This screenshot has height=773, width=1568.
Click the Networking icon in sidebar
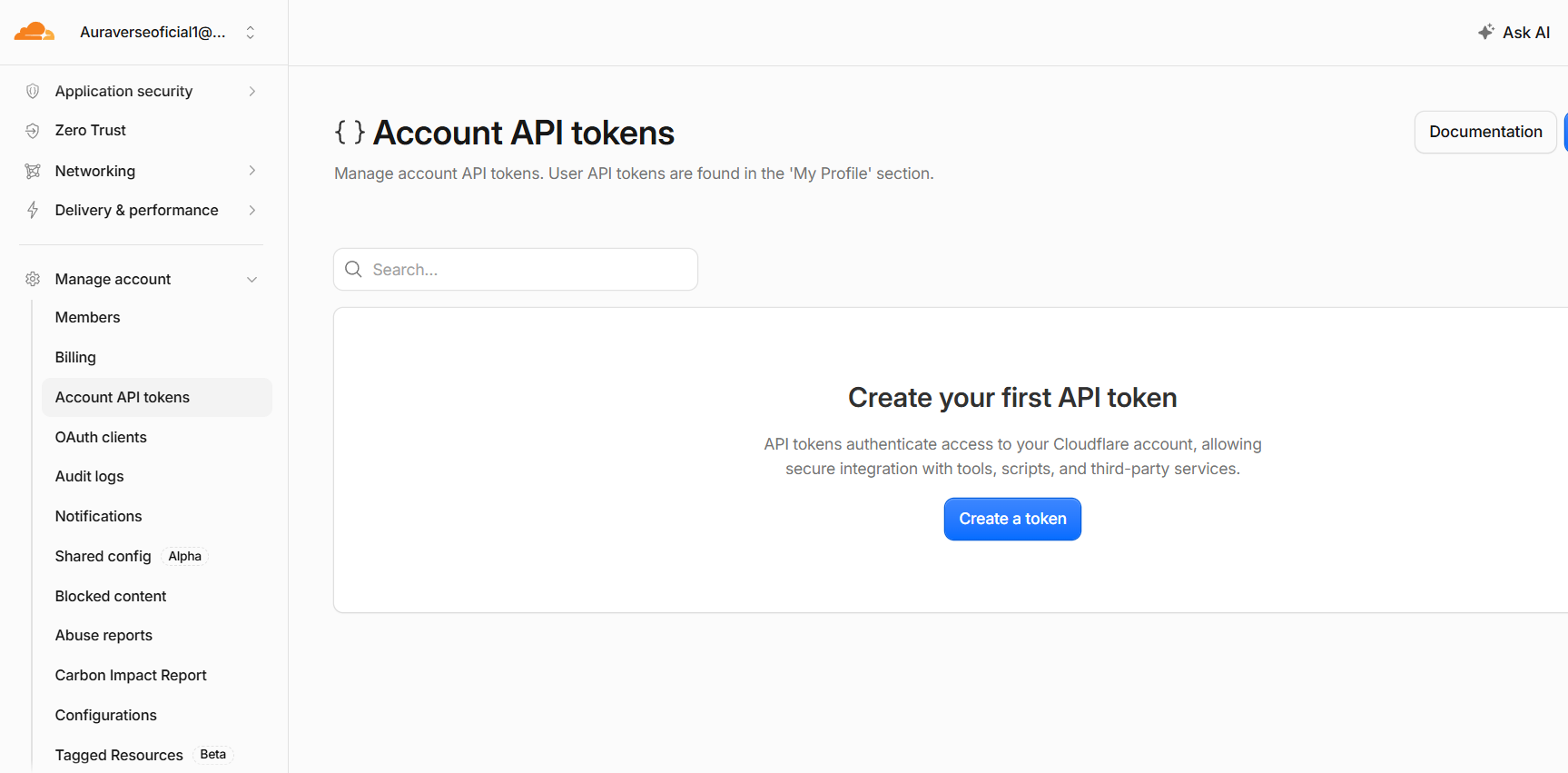tap(33, 171)
